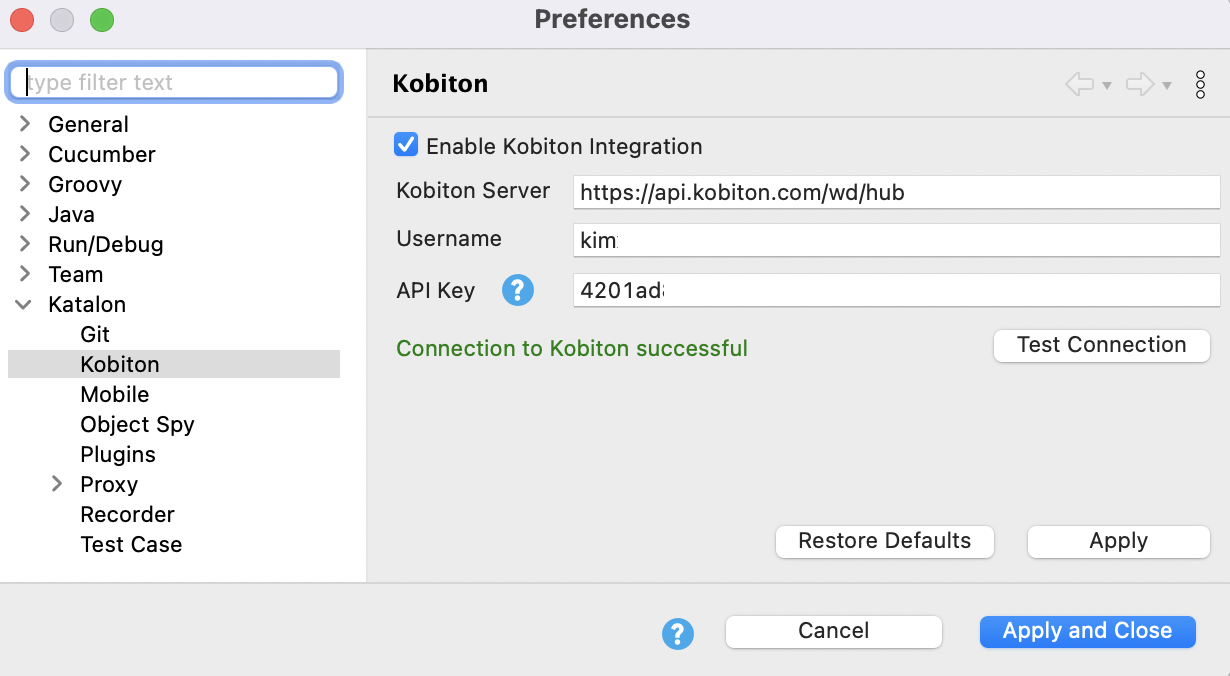Select the Object Spy preferences entry
Image resolution: width=1230 pixels, height=676 pixels.
137,424
